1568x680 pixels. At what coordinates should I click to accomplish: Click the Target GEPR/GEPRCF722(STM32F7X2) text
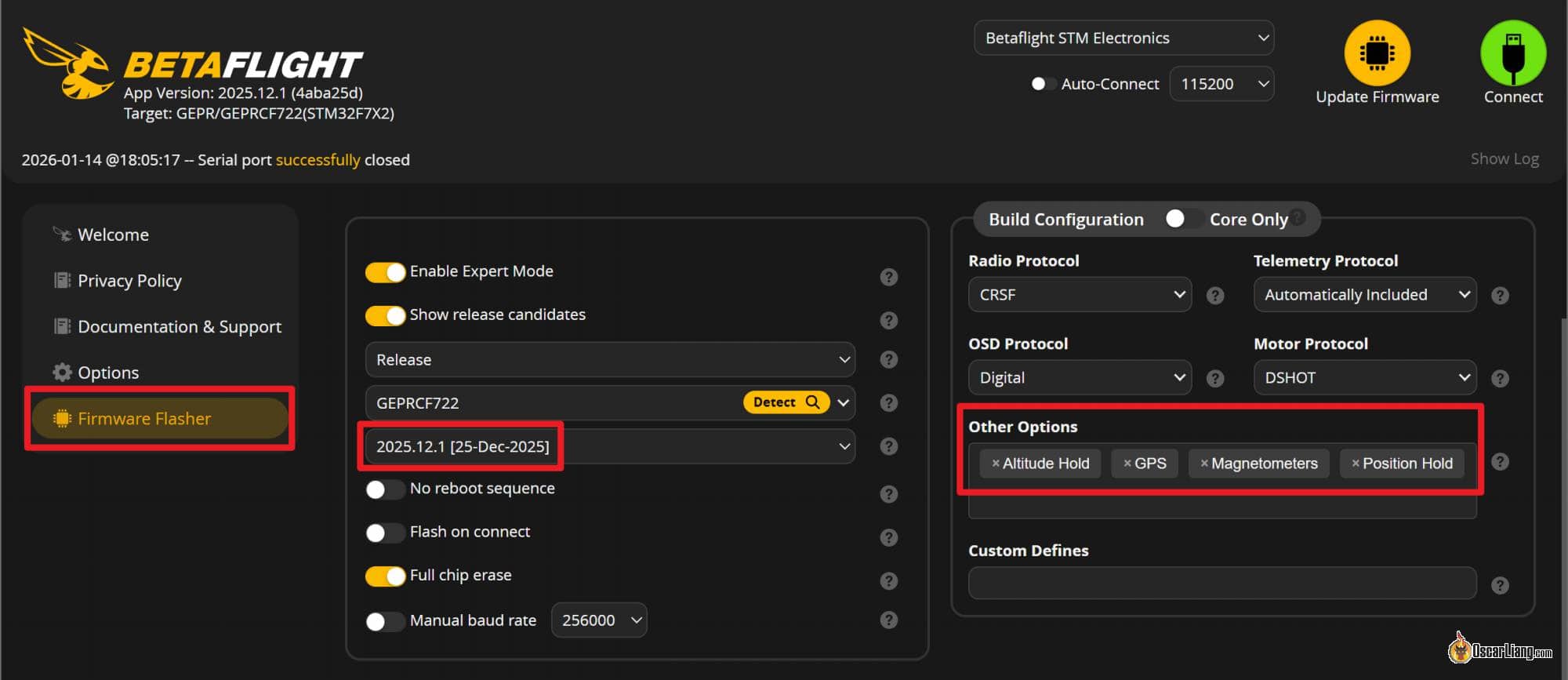(x=259, y=113)
